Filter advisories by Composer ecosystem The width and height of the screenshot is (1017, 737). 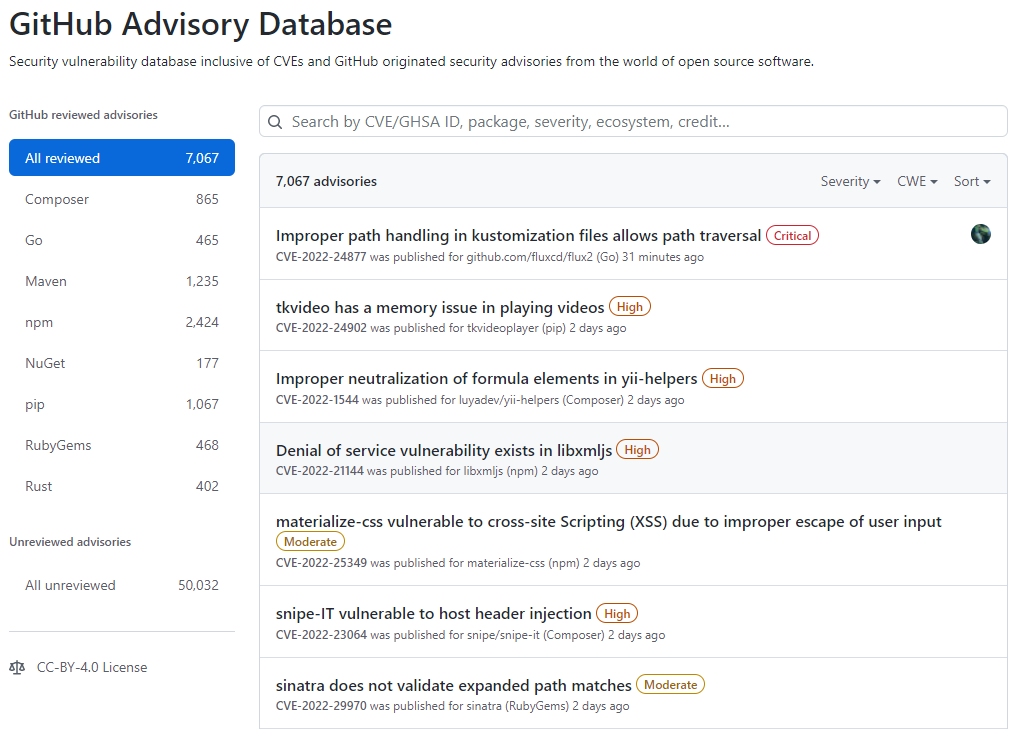pos(122,199)
